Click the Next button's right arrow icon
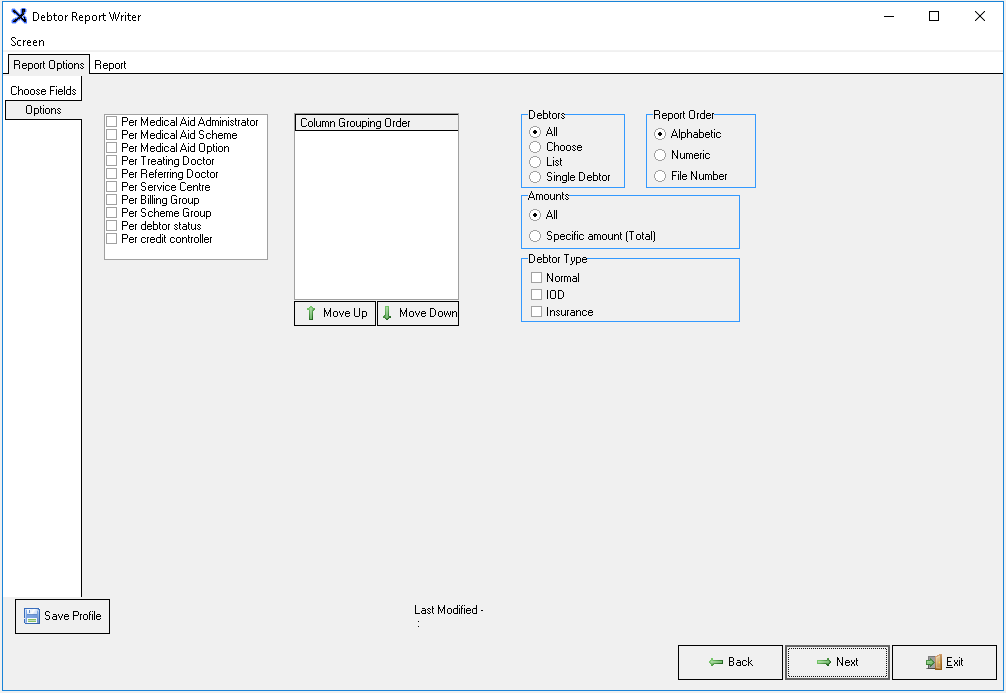This screenshot has height=693, width=1006. [x=823, y=662]
